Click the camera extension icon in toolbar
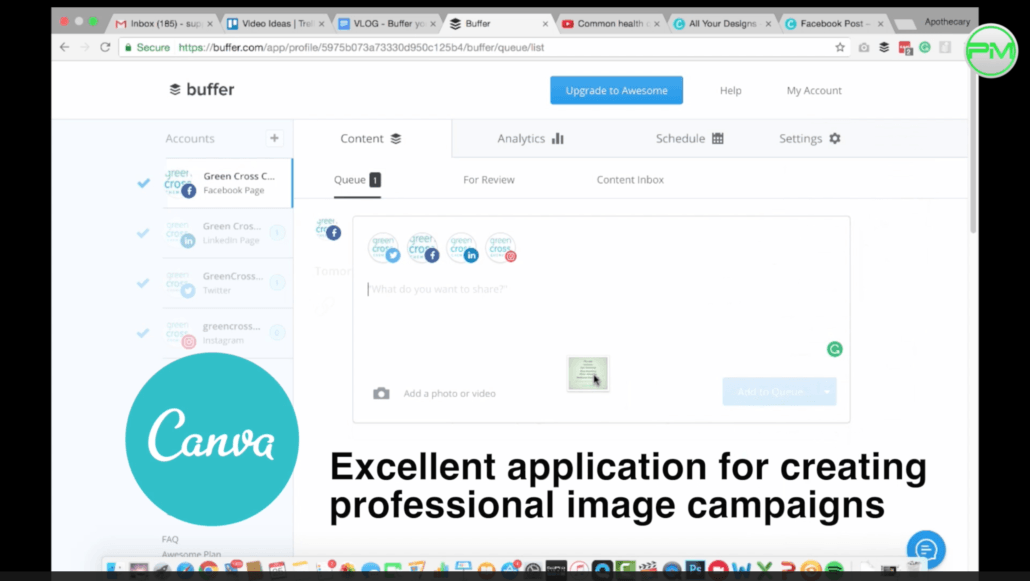Image resolution: width=1030 pixels, height=581 pixels. 864,47
